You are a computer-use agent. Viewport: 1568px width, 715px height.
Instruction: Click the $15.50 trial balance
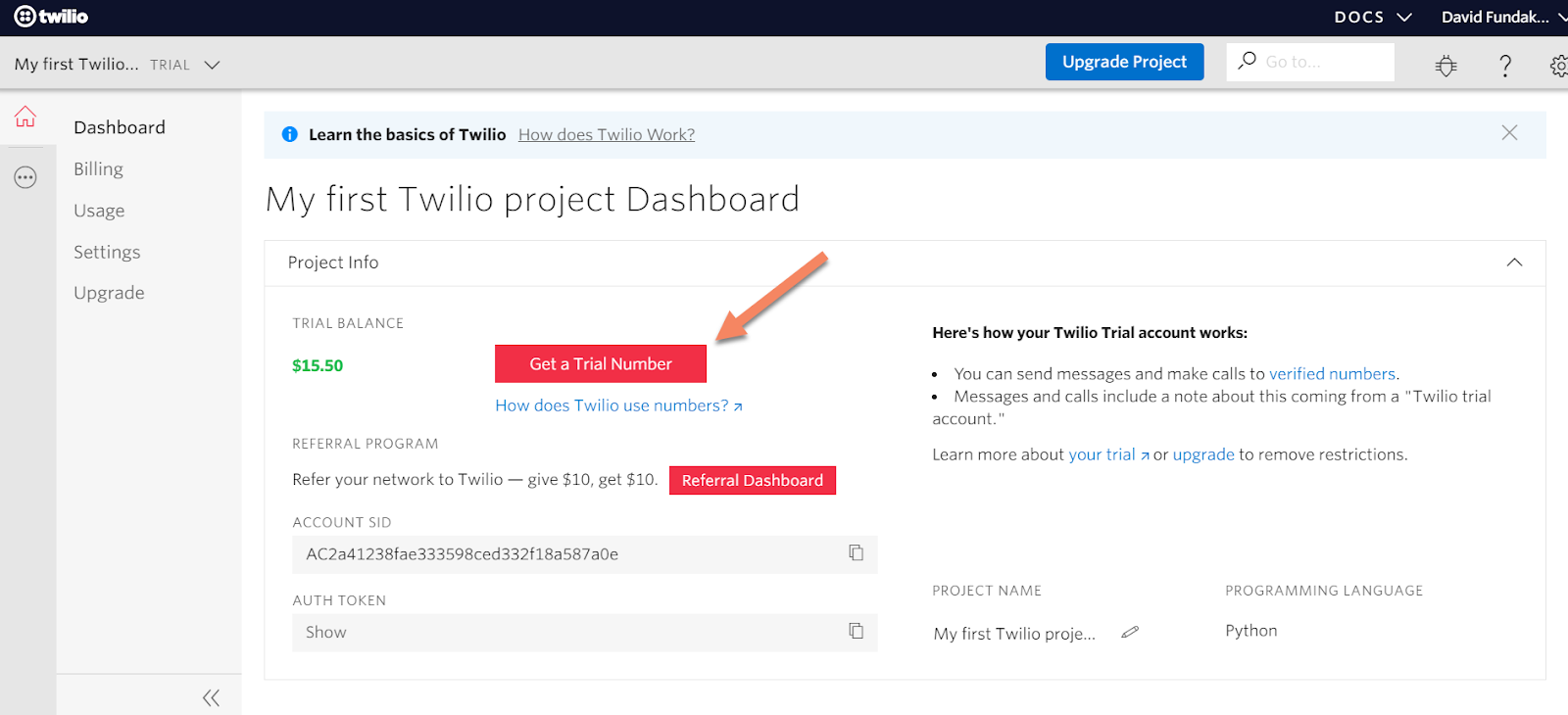(318, 365)
